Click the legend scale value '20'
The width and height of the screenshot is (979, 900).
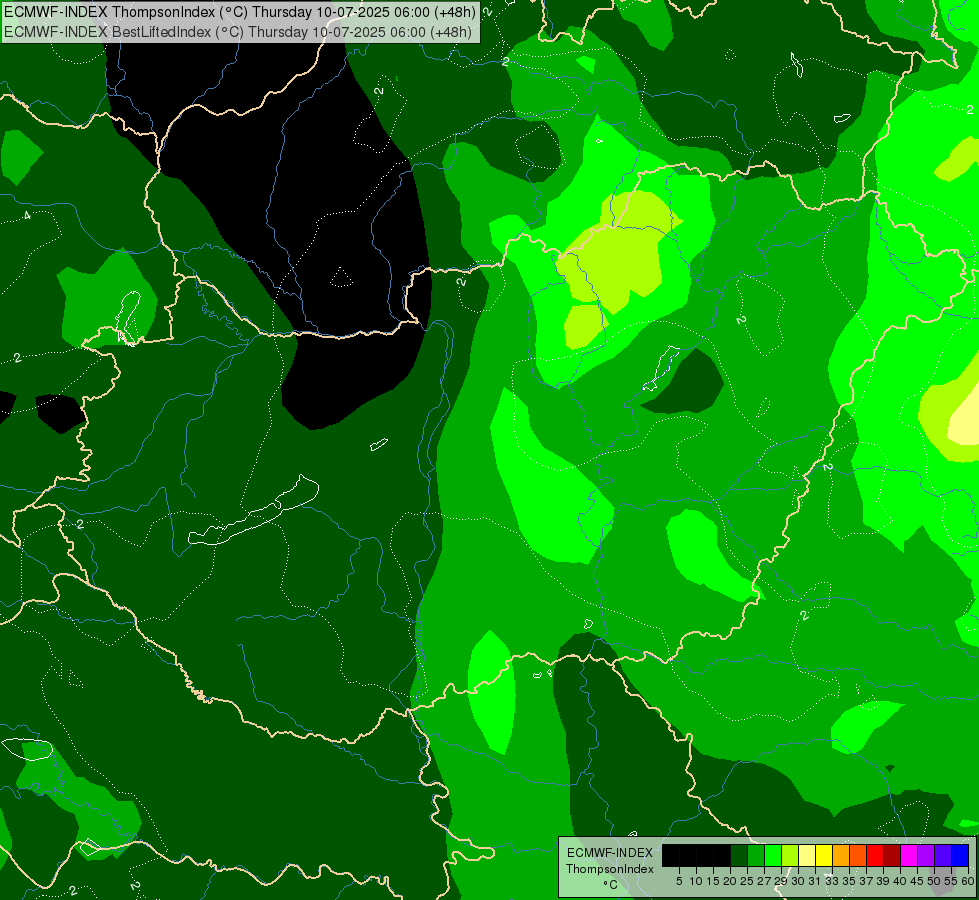pyautogui.click(x=731, y=881)
